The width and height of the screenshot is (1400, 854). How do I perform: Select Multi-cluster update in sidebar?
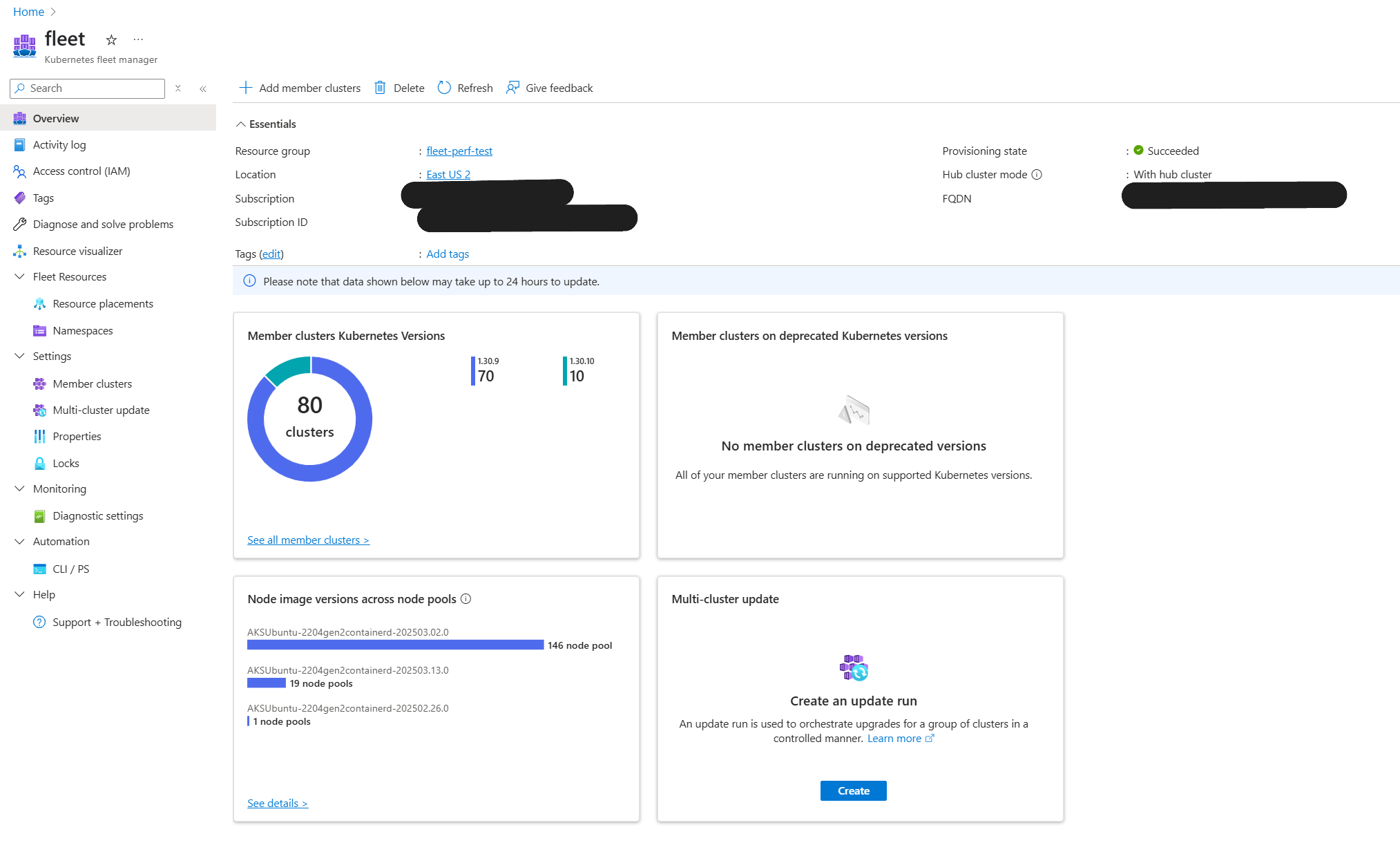click(101, 410)
